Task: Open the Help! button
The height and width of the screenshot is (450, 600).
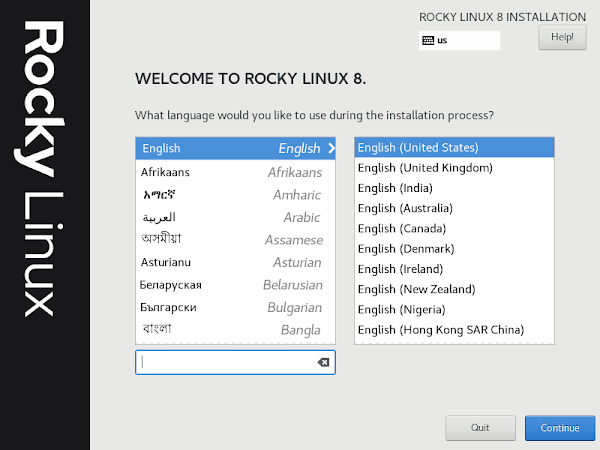Action: click(562, 37)
